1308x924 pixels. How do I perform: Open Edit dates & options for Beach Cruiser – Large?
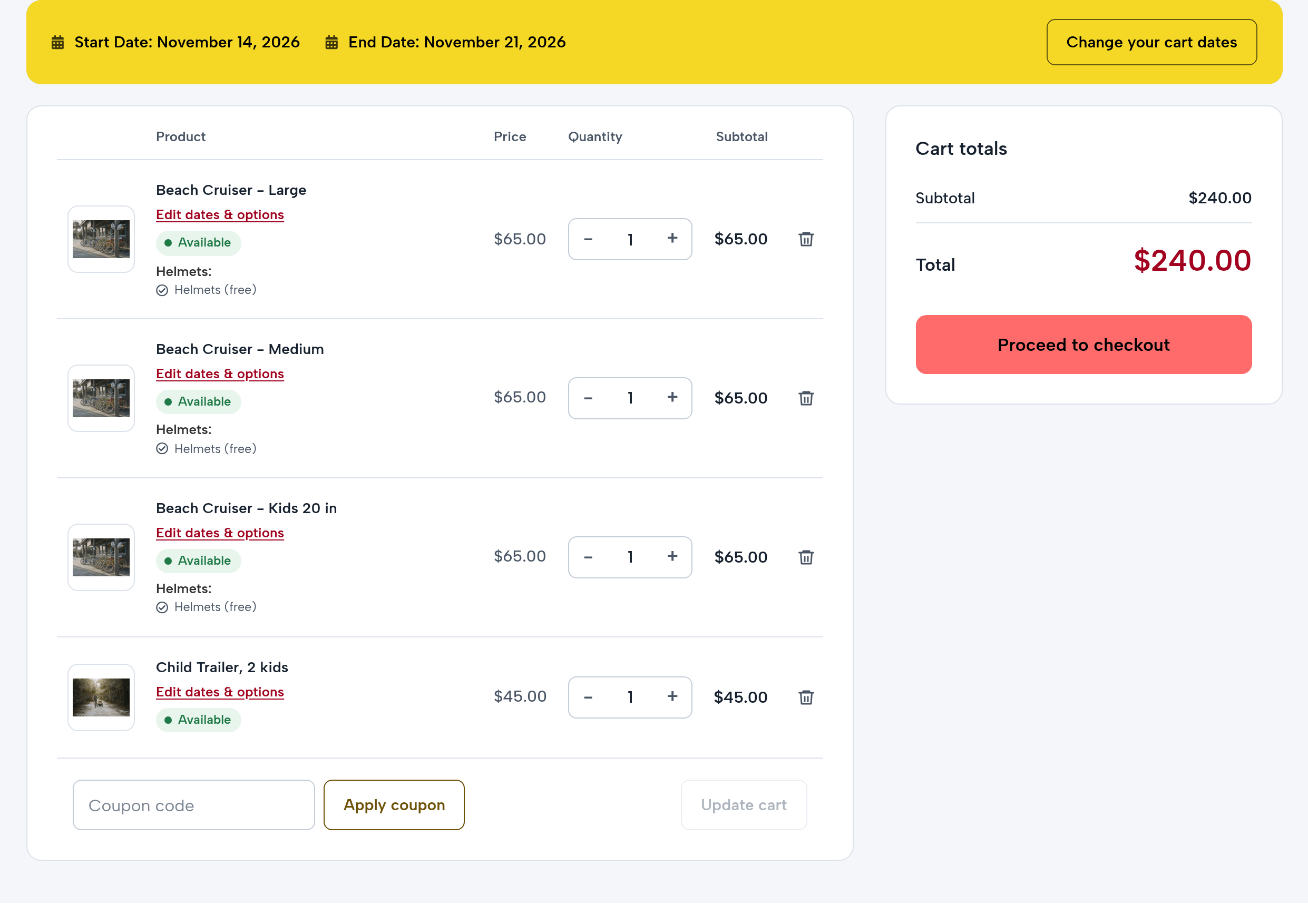pos(220,214)
